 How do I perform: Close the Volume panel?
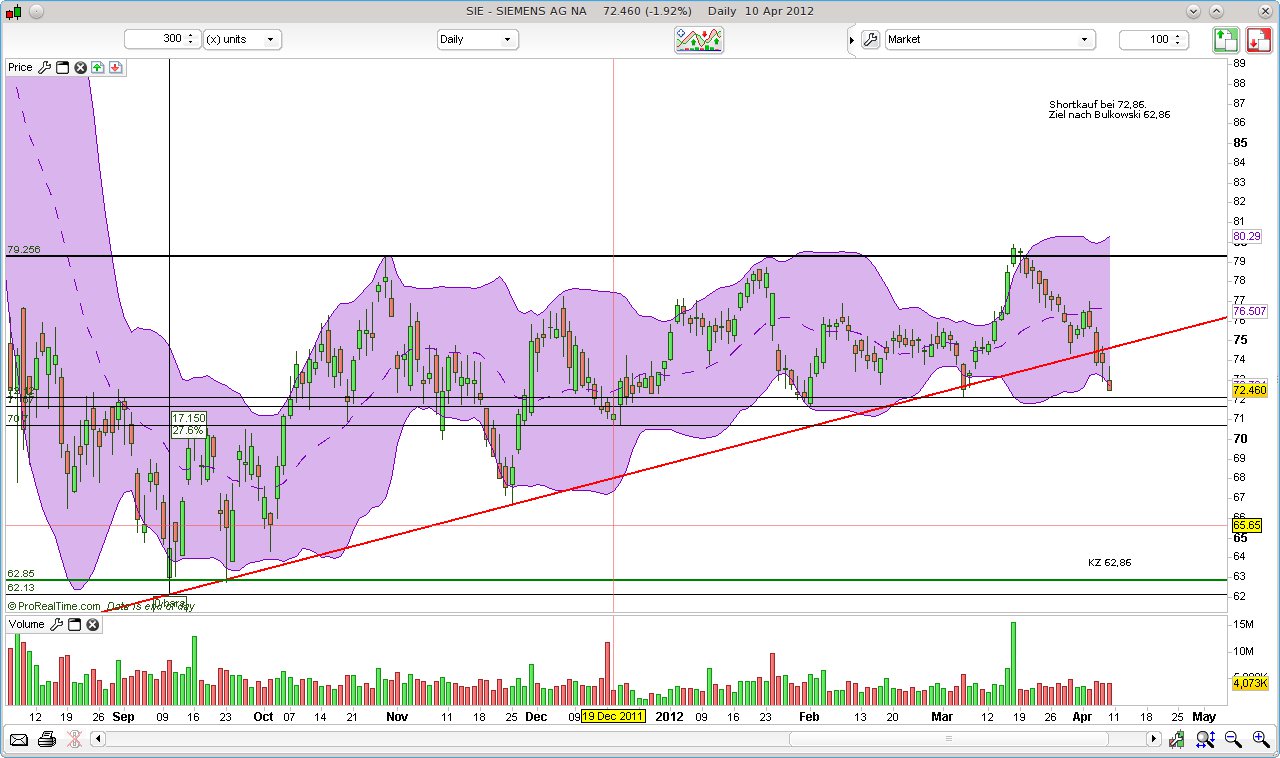[x=92, y=624]
